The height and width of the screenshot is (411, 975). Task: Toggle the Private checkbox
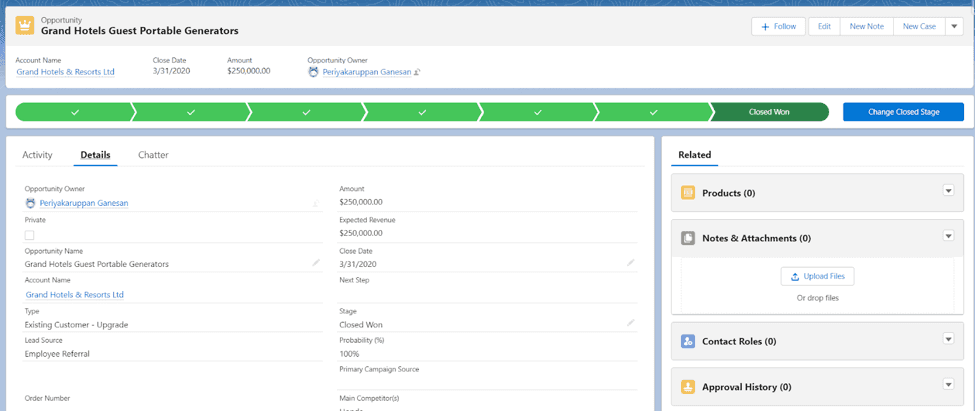coord(29,235)
